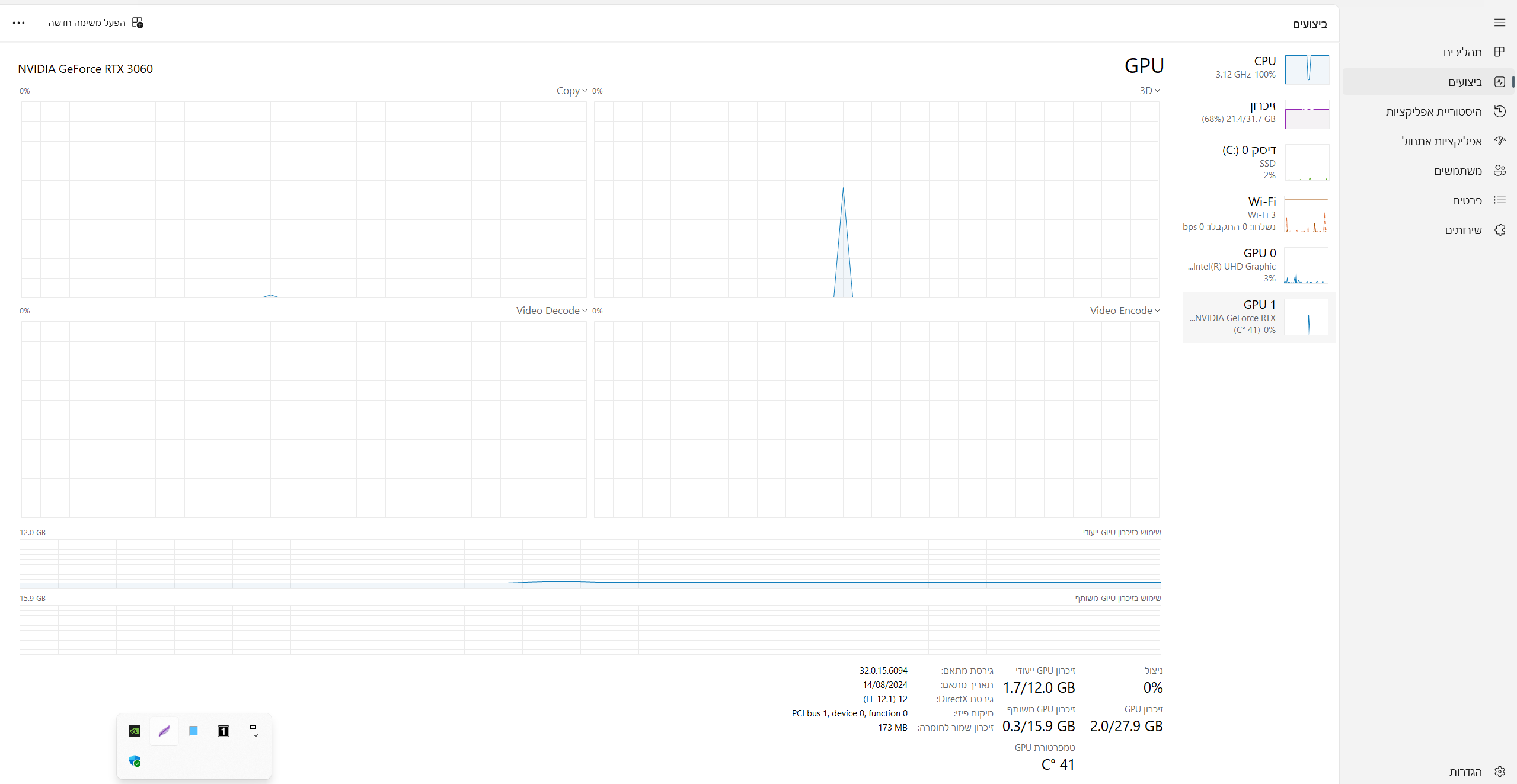Click the startup apps speedometer icon
The image size is (1517, 784).
tap(1499, 141)
